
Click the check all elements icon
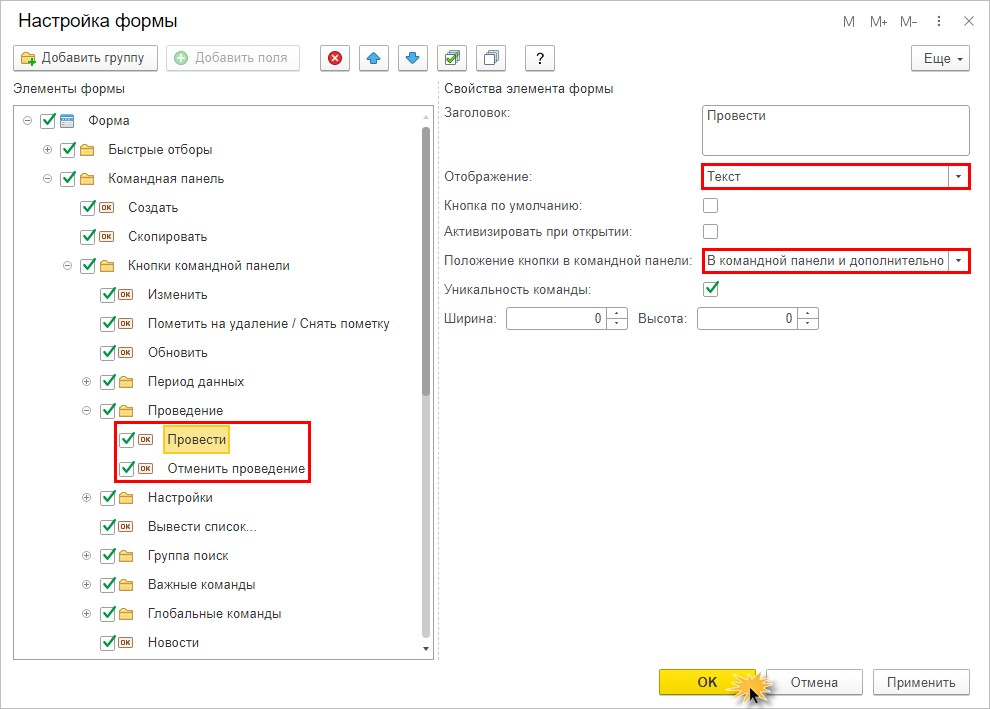(x=453, y=58)
